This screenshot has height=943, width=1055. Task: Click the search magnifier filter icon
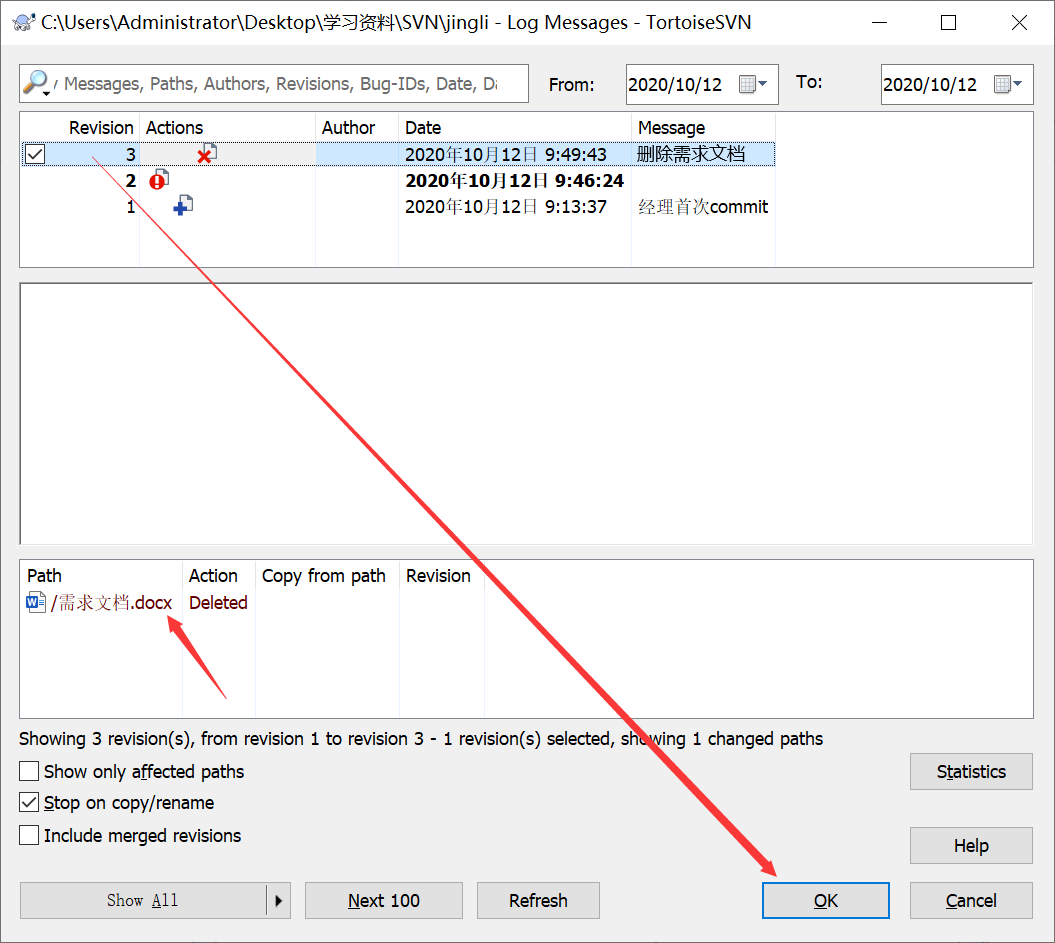pos(36,83)
